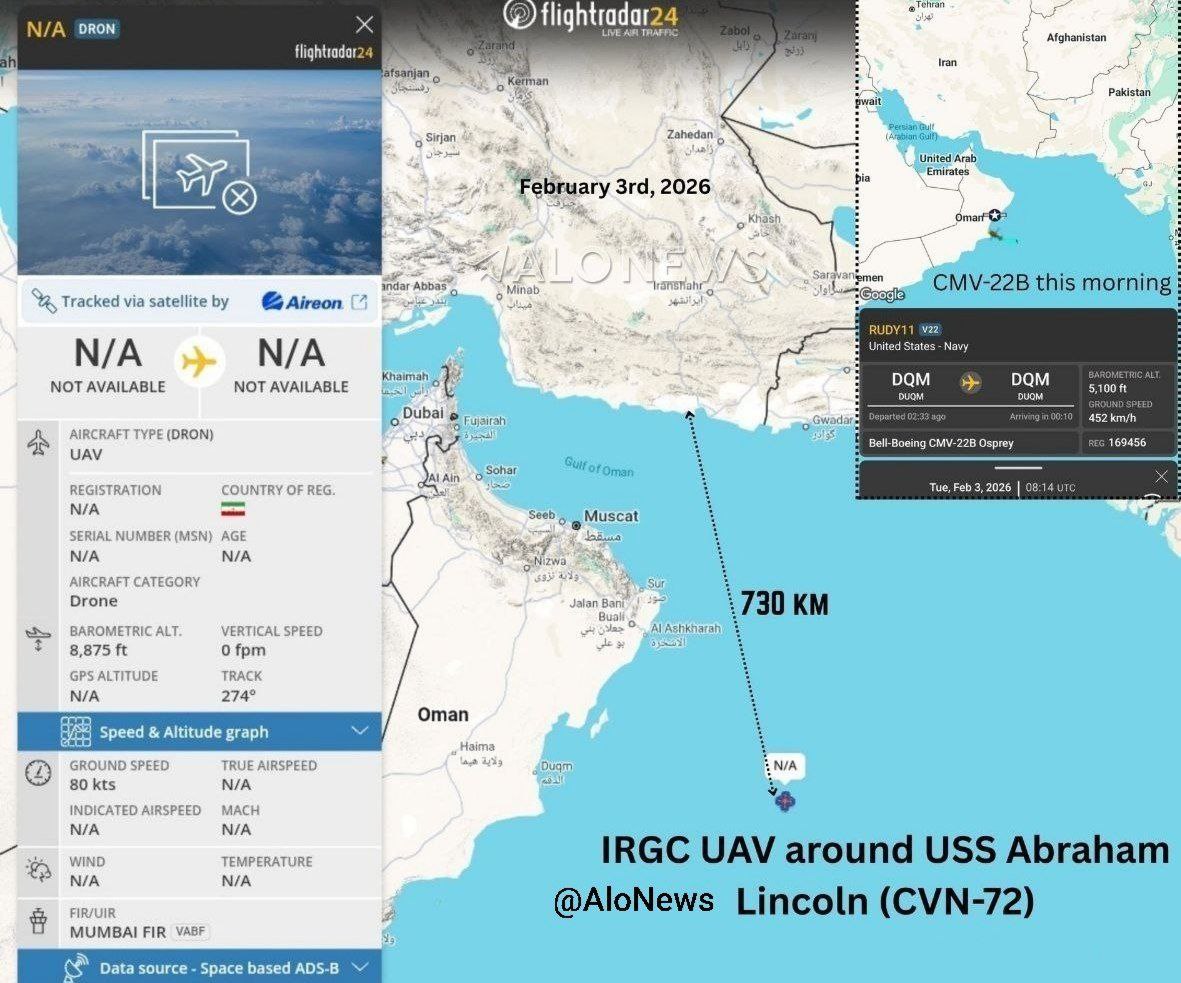Image resolution: width=1181 pixels, height=983 pixels.
Task: Expand the Data source - Space based ADS-B section
Action: [360, 967]
